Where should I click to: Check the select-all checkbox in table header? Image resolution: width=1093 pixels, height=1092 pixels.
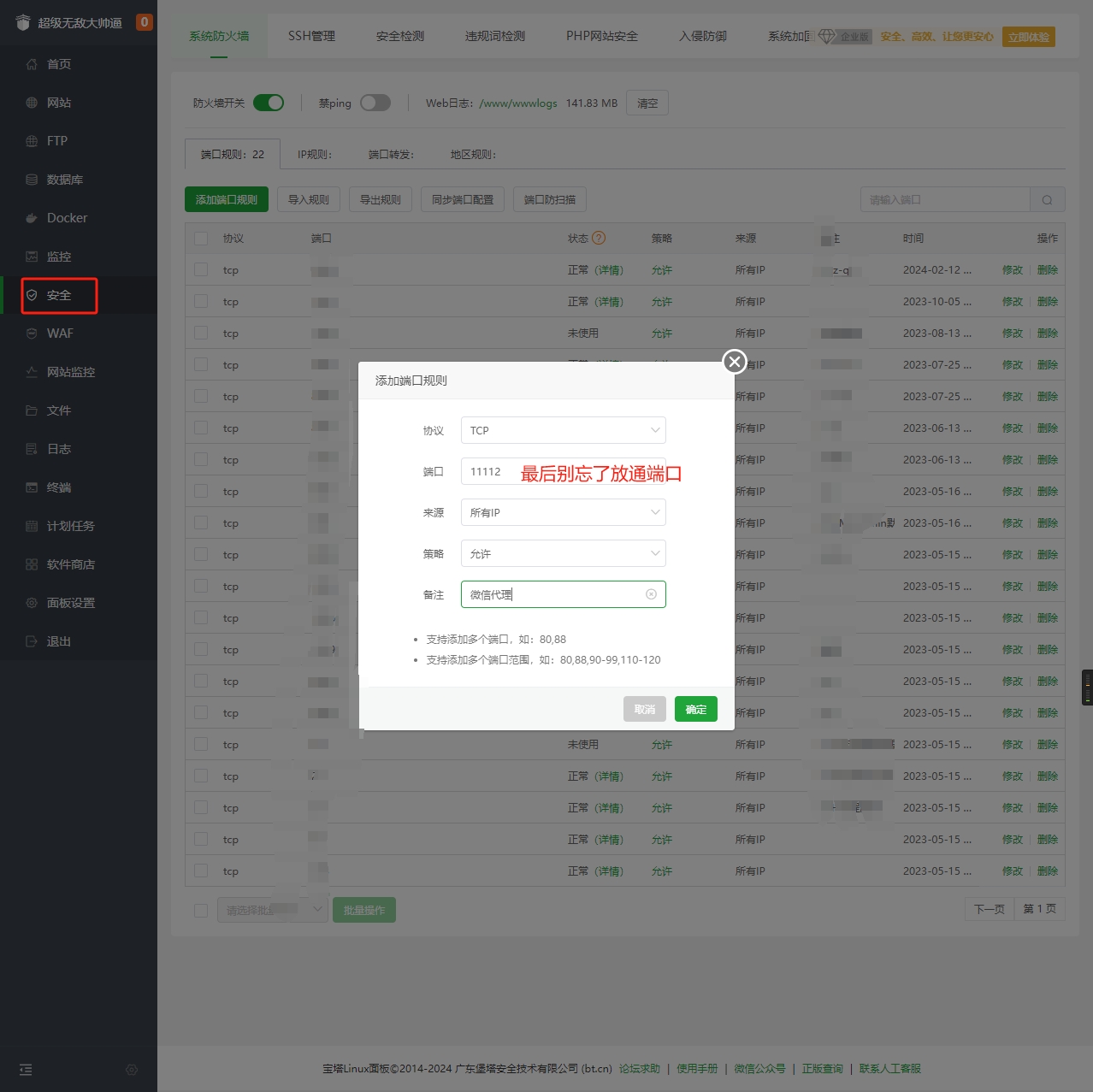coord(201,239)
